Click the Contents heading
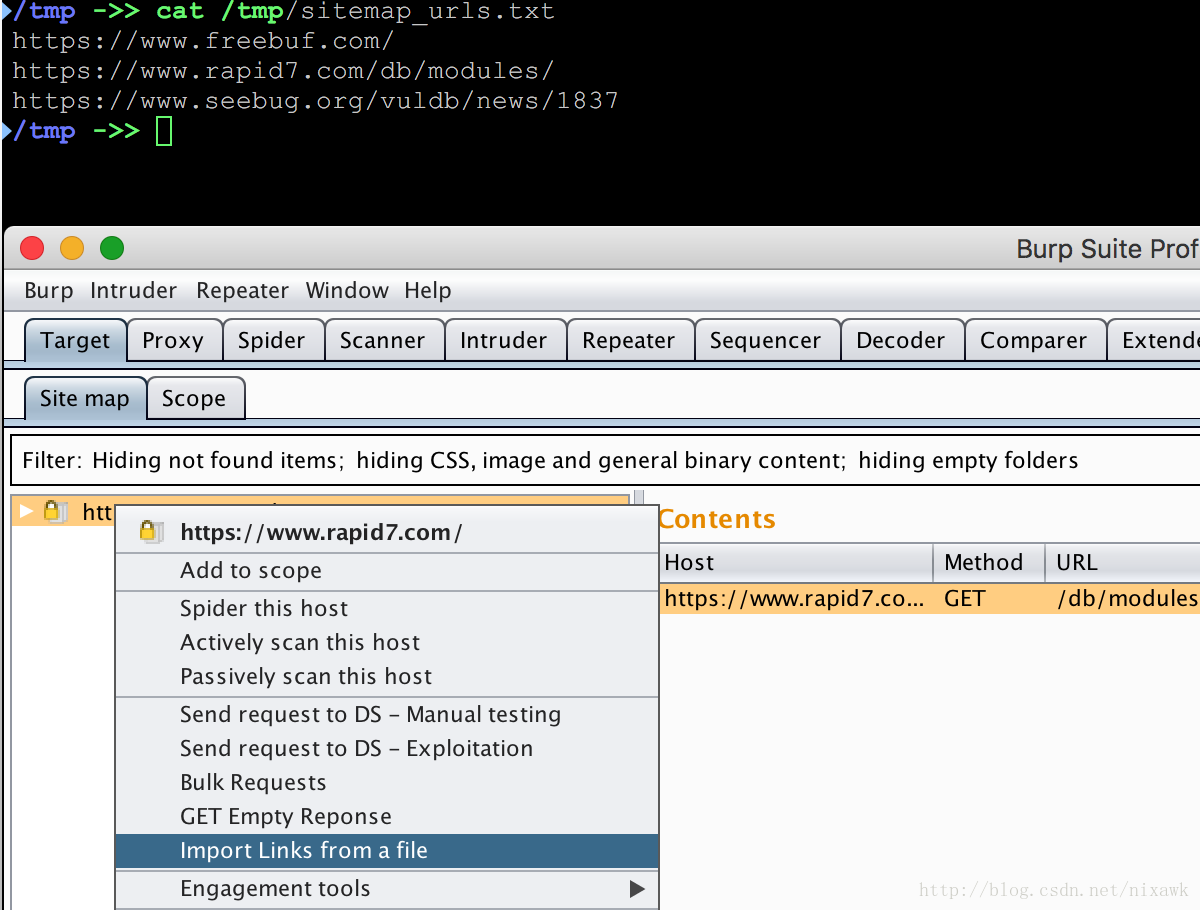The width and height of the screenshot is (1200, 910). 717,519
